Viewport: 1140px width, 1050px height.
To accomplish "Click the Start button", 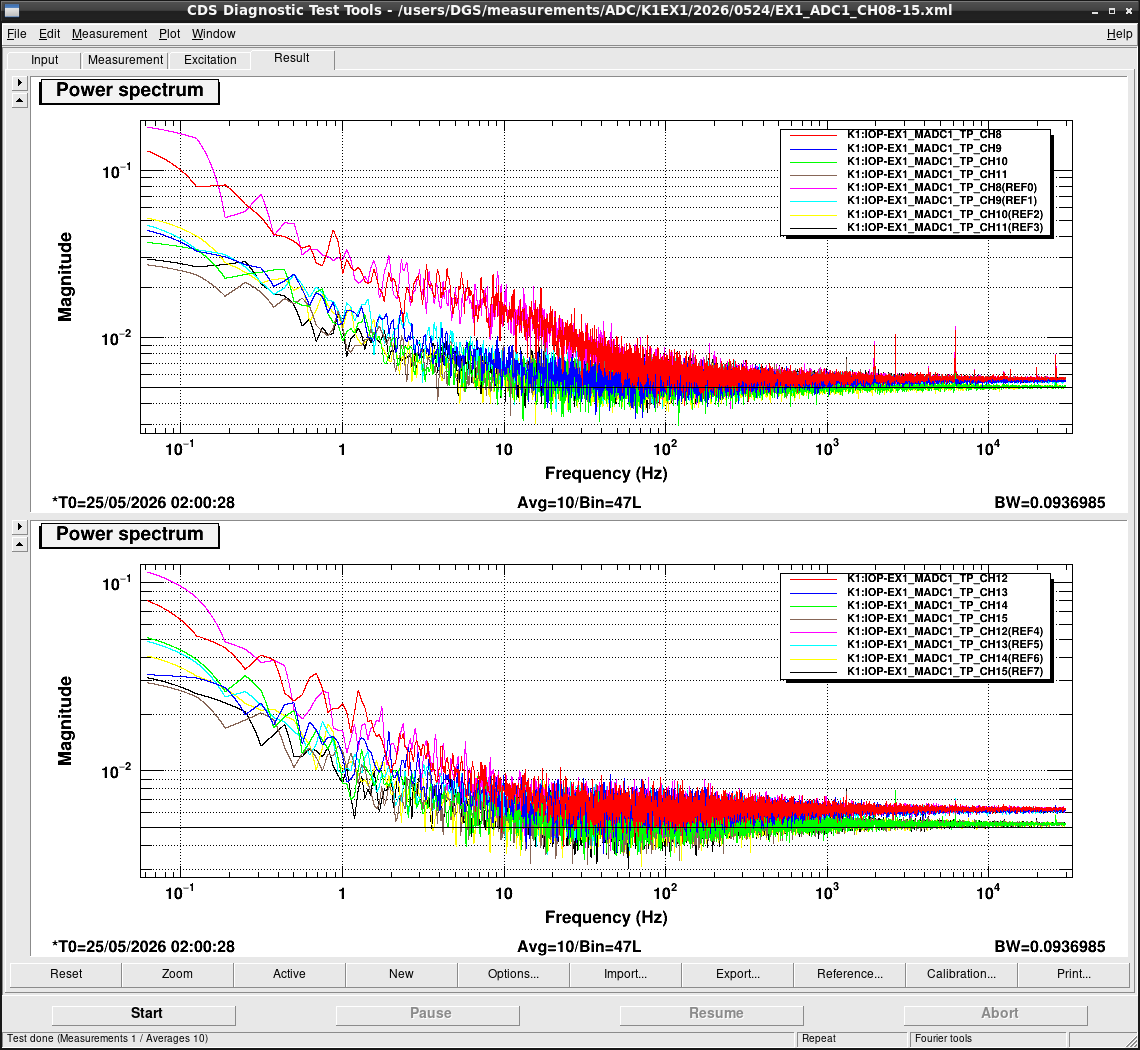I will tap(144, 1014).
